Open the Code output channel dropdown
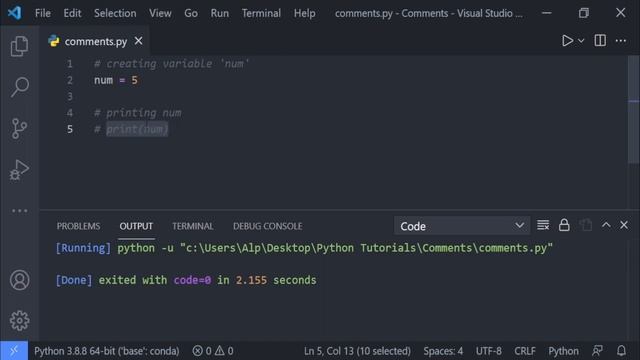 coord(462,226)
